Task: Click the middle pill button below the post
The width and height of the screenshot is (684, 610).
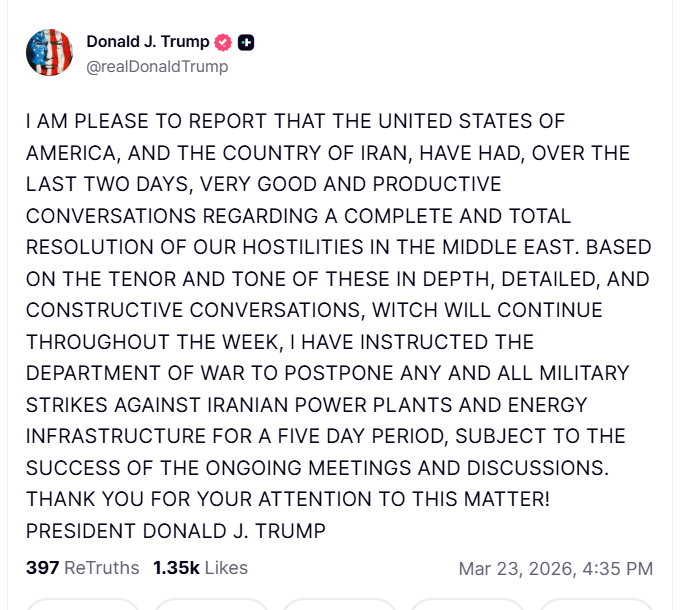Action: pos(340,603)
